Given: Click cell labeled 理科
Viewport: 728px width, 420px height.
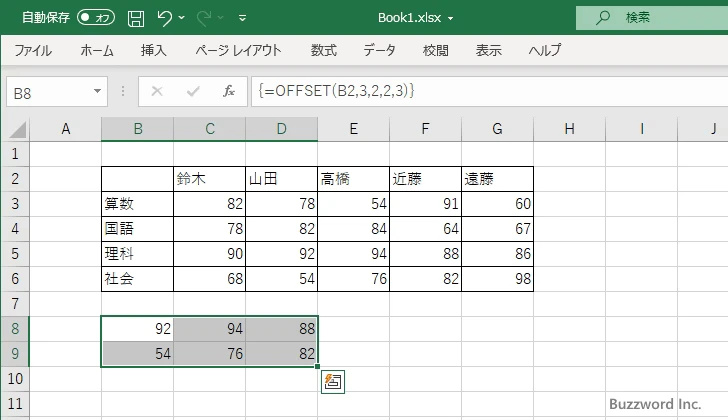Looking at the screenshot, I should pyautogui.click(x=137, y=254).
